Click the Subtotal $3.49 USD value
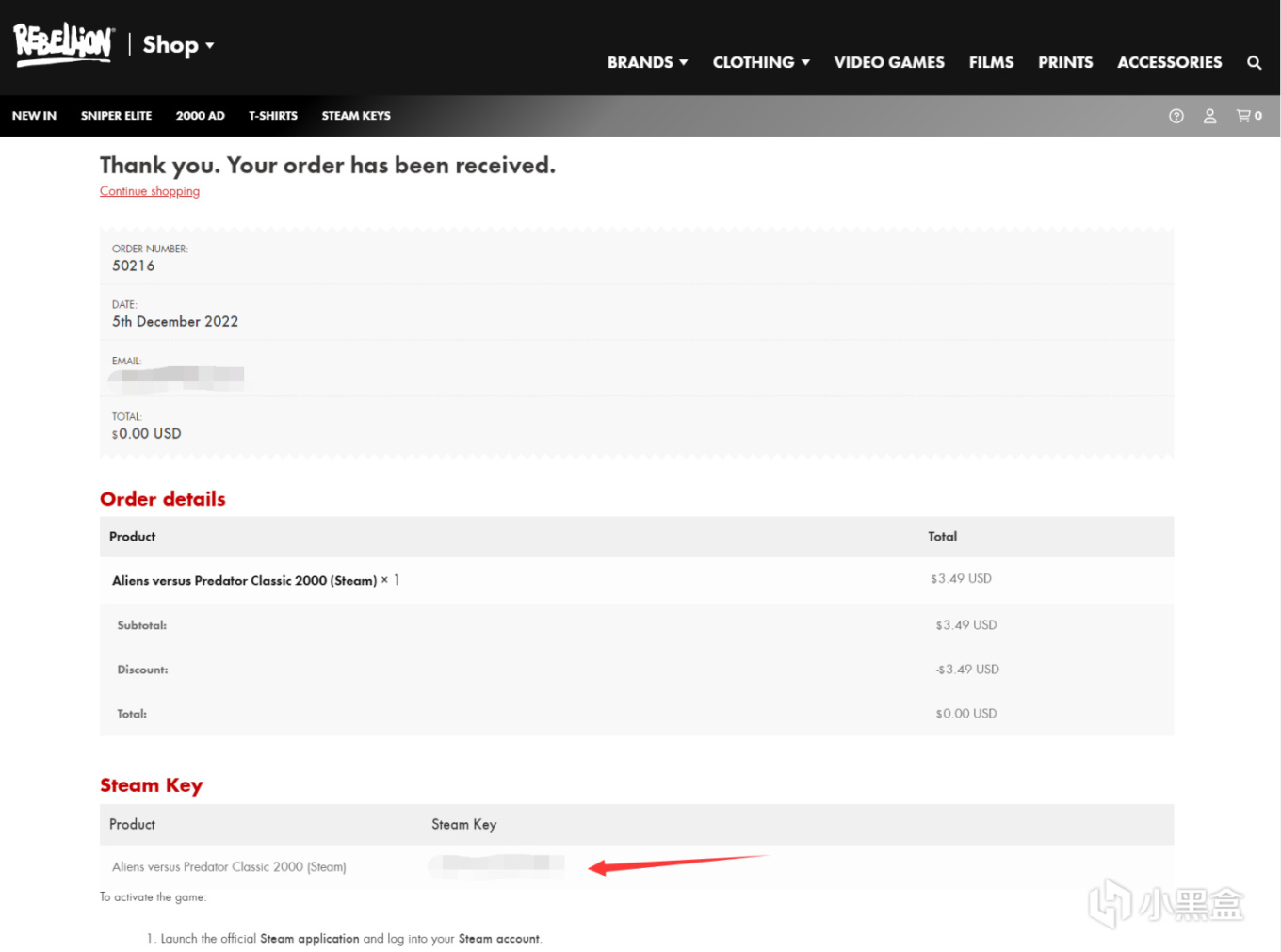This screenshot has height=952, width=1281. pos(965,625)
